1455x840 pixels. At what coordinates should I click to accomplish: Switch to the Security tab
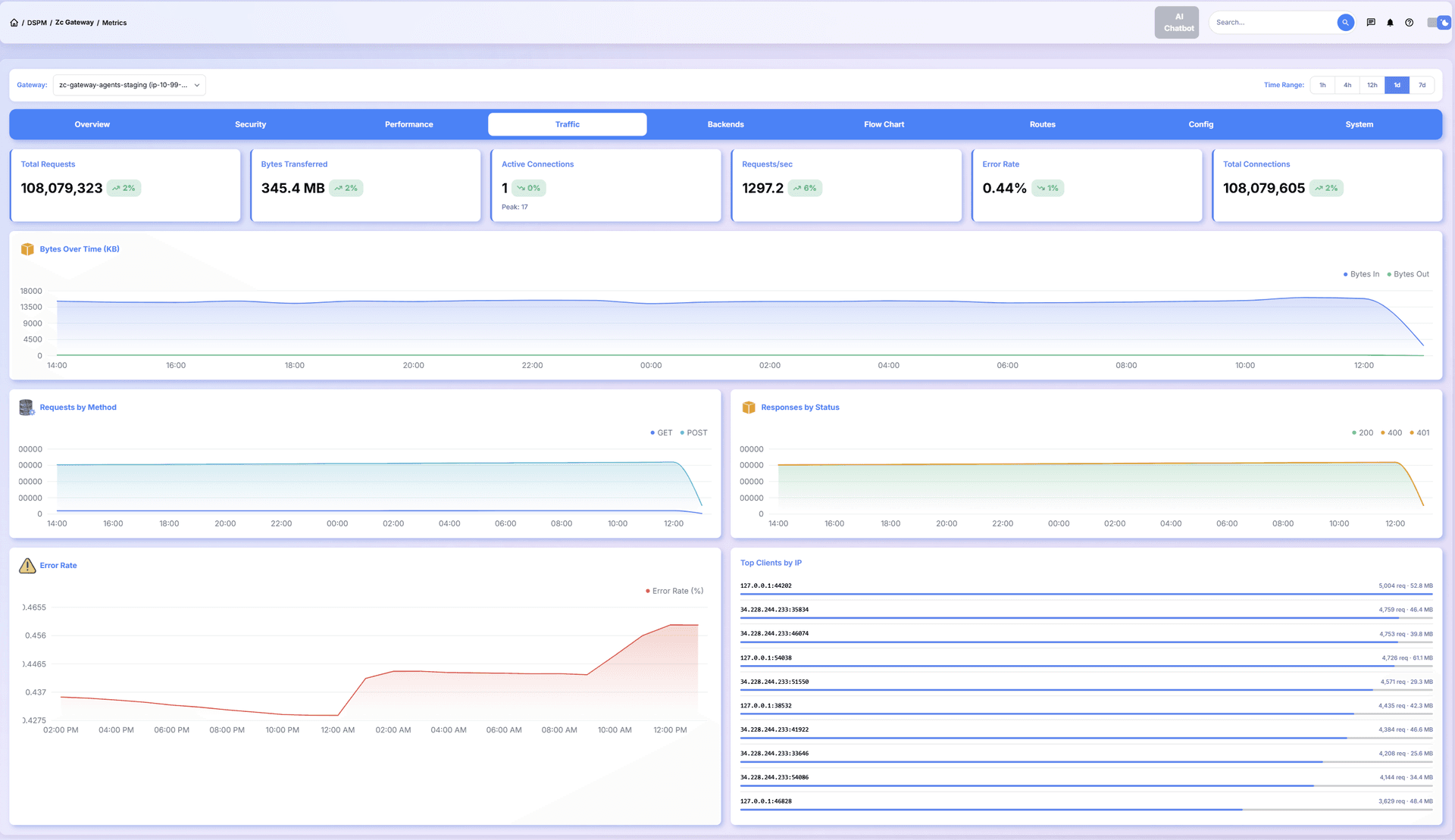tap(251, 124)
